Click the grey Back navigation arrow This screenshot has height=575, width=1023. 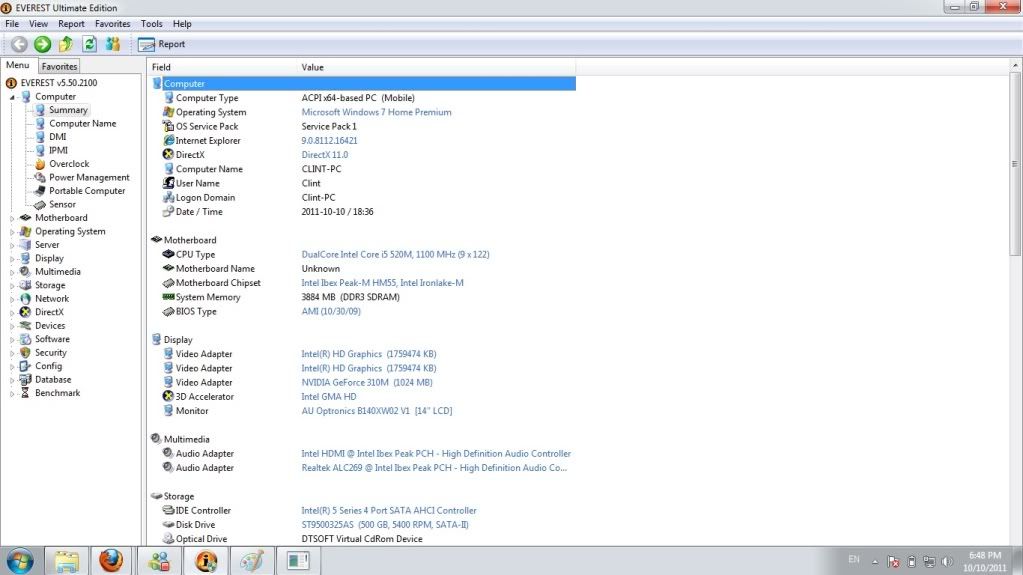19,44
